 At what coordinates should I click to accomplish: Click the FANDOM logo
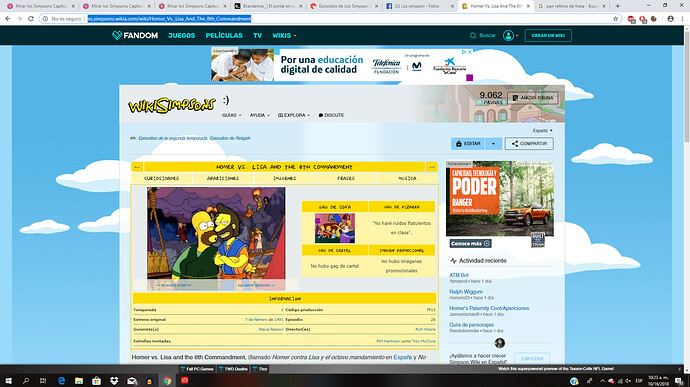(x=135, y=35)
